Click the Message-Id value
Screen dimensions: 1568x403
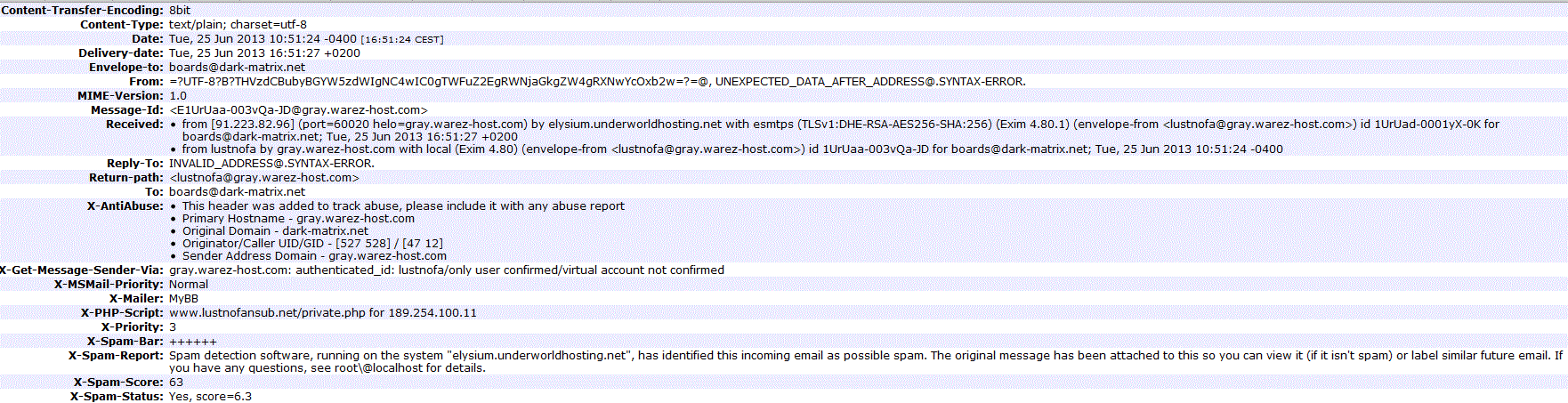(298, 110)
